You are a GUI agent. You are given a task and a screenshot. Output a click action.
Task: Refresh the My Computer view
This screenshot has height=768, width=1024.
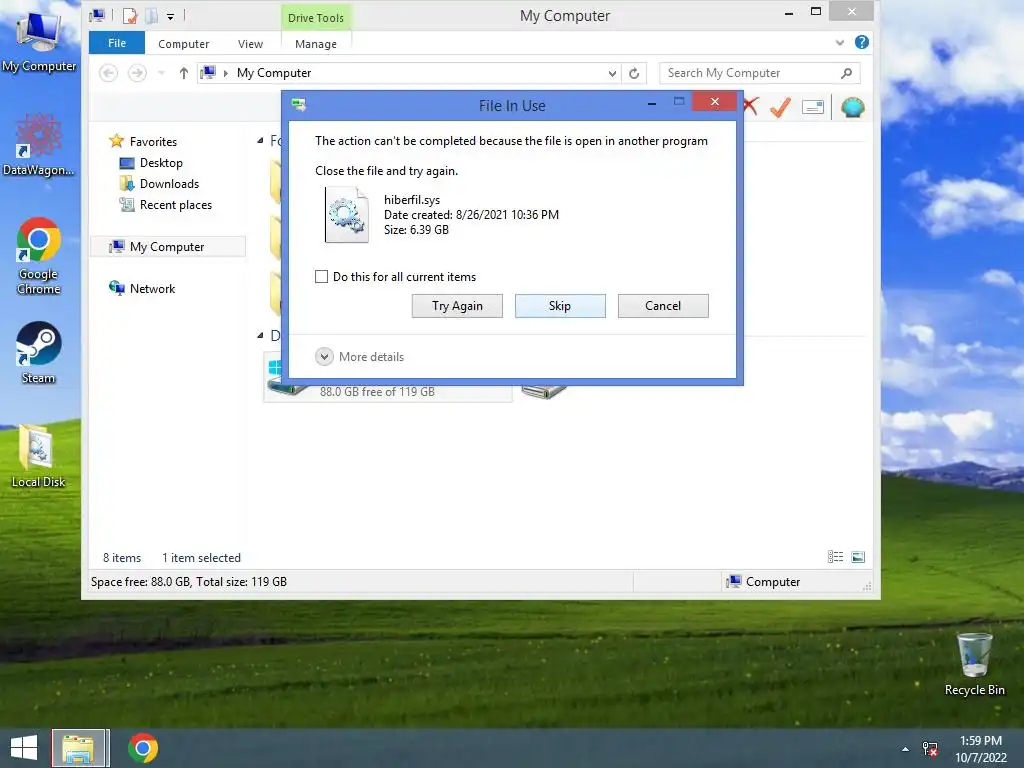click(633, 73)
